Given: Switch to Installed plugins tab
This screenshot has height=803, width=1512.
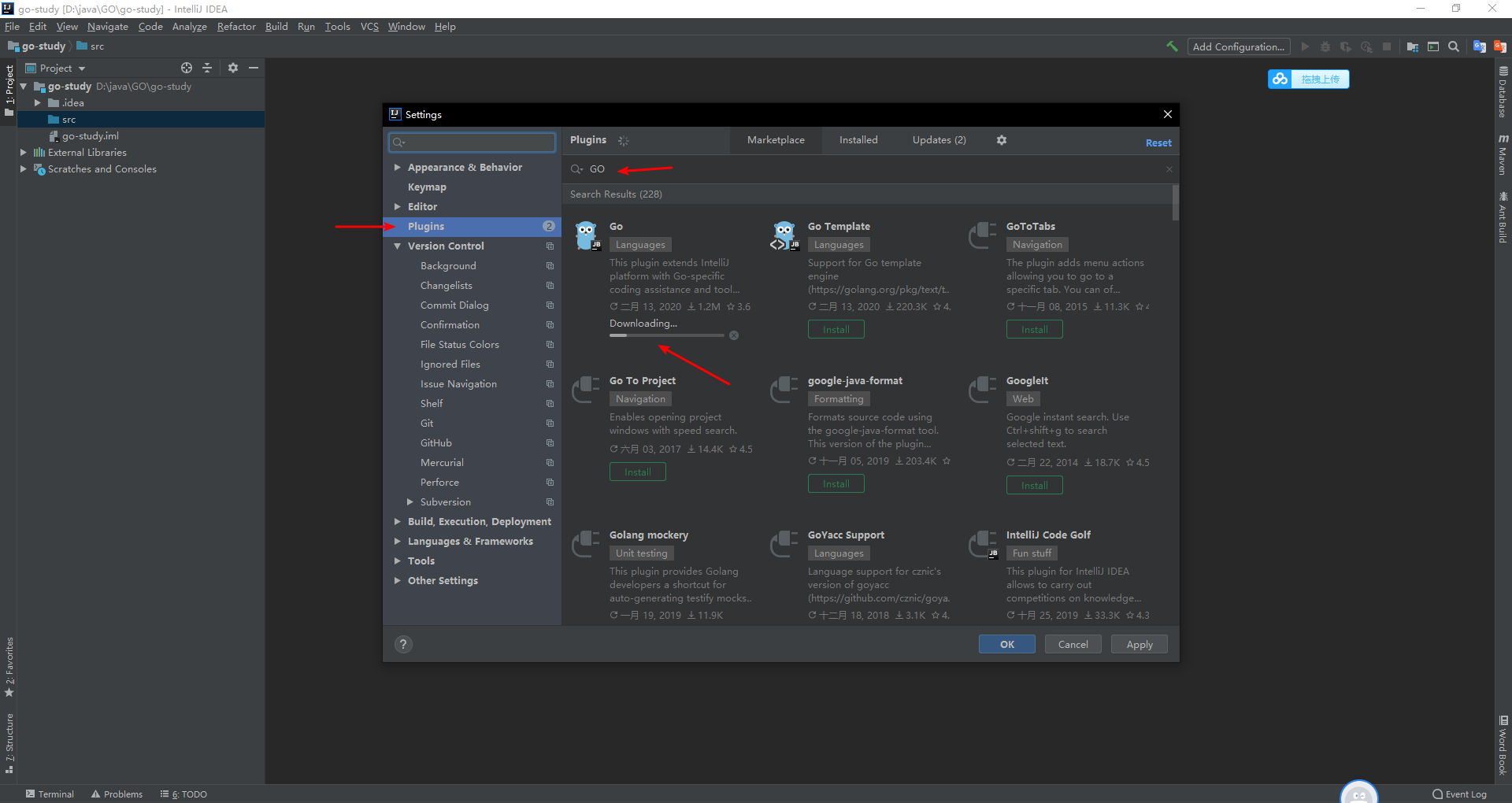Looking at the screenshot, I should click(858, 140).
